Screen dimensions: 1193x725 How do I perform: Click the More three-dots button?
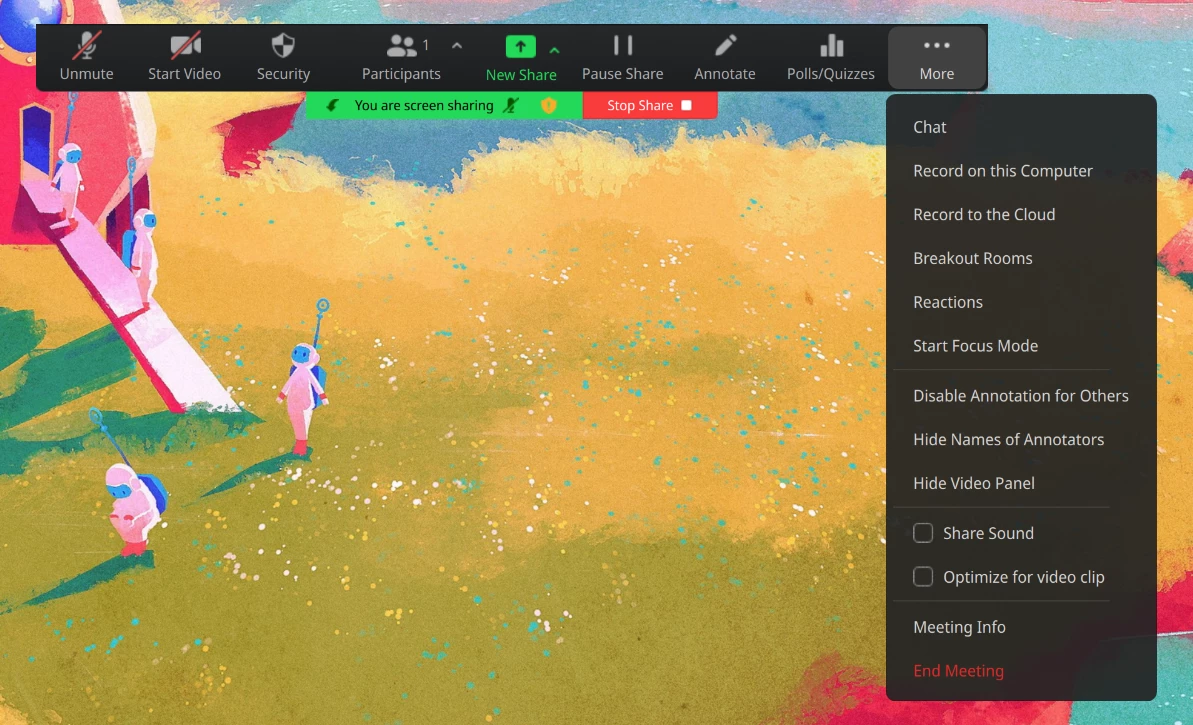(937, 57)
